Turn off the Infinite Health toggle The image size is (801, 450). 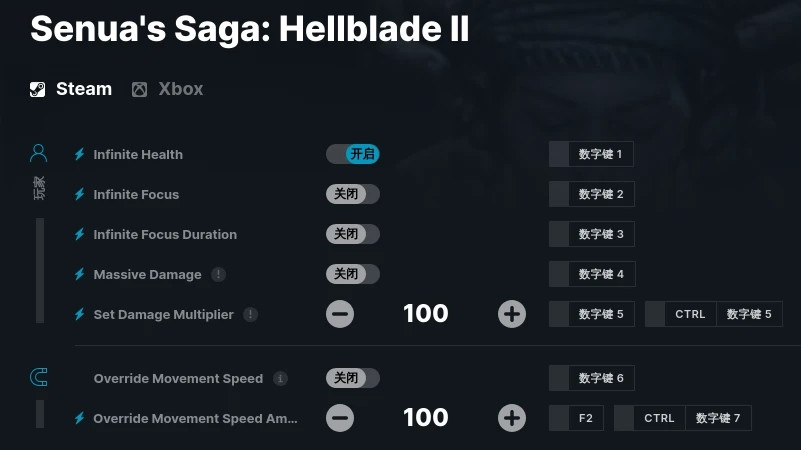point(352,154)
